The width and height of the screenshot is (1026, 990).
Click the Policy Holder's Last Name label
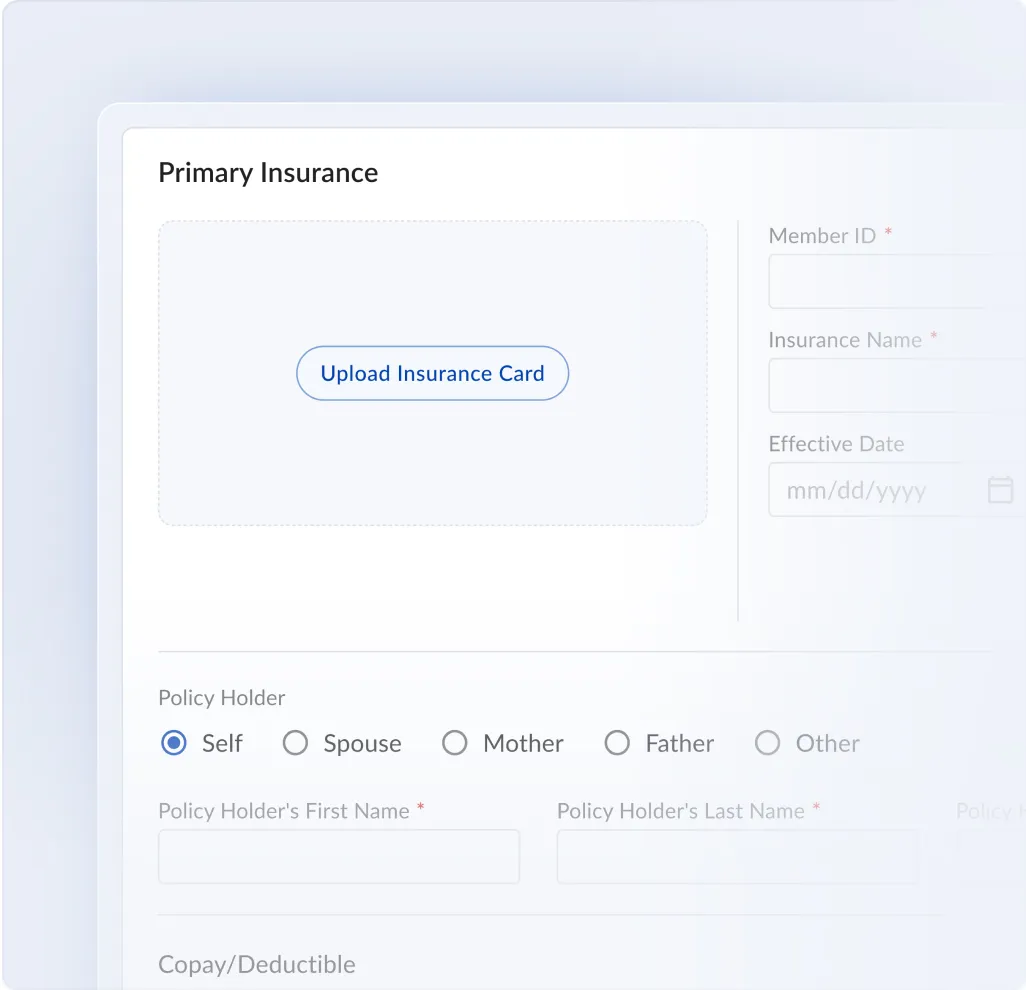[681, 811]
